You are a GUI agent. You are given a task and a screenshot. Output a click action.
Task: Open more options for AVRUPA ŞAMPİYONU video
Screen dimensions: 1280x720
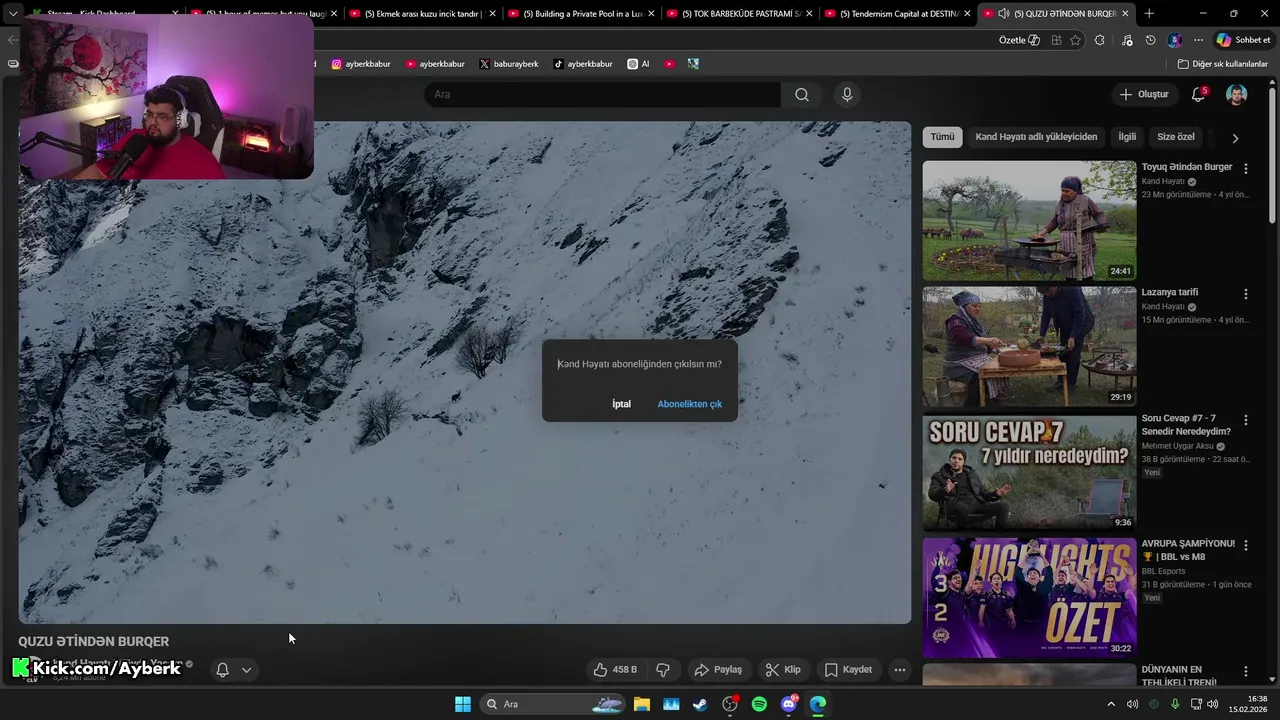[x=1245, y=545]
